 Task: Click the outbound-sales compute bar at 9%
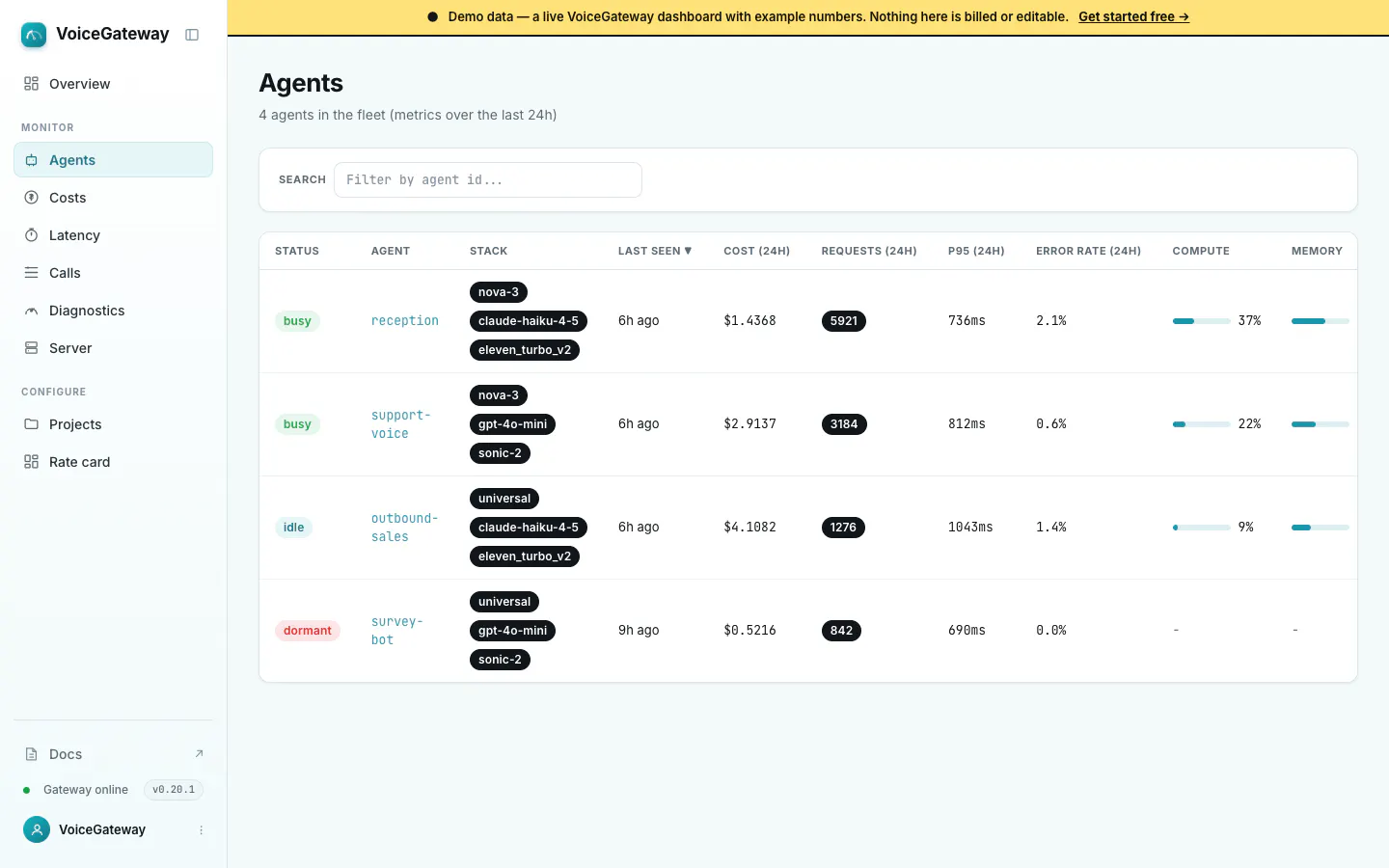point(1202,528)
